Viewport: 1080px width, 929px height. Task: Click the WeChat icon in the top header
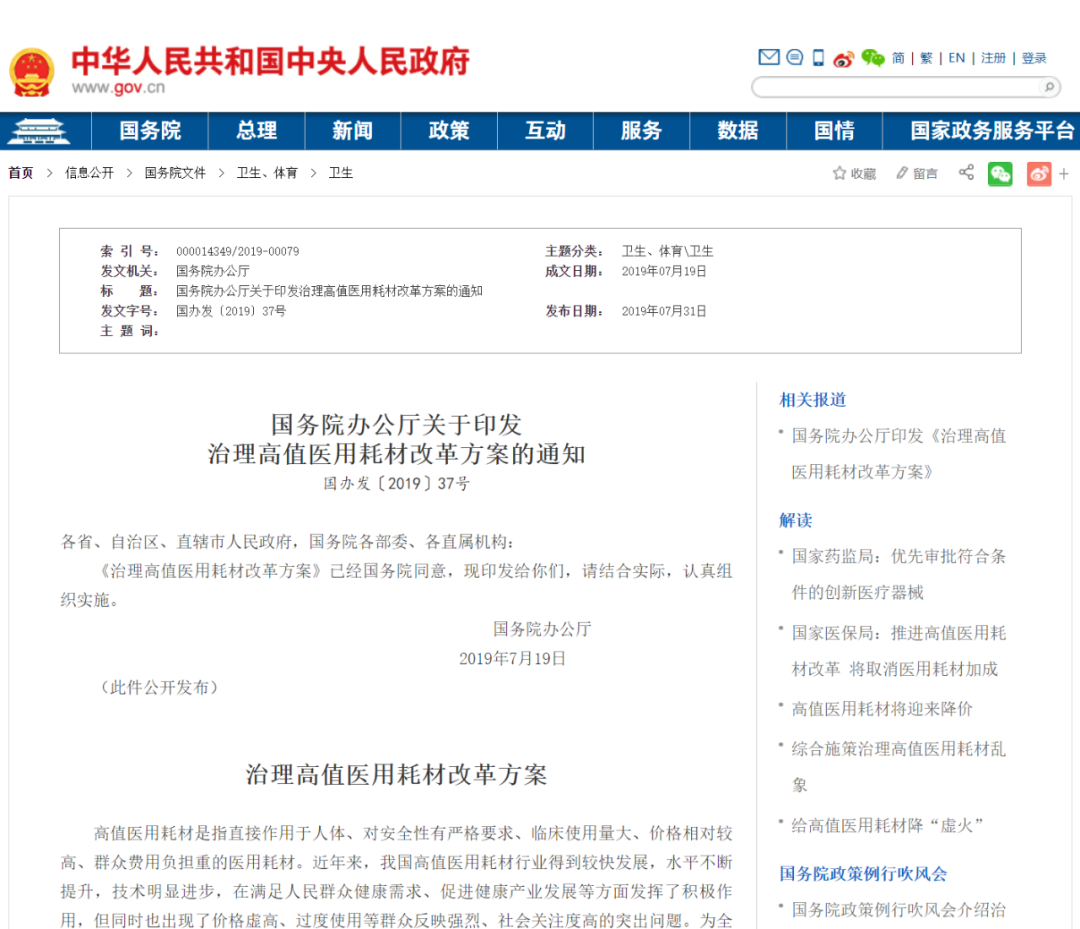(871, 57)
